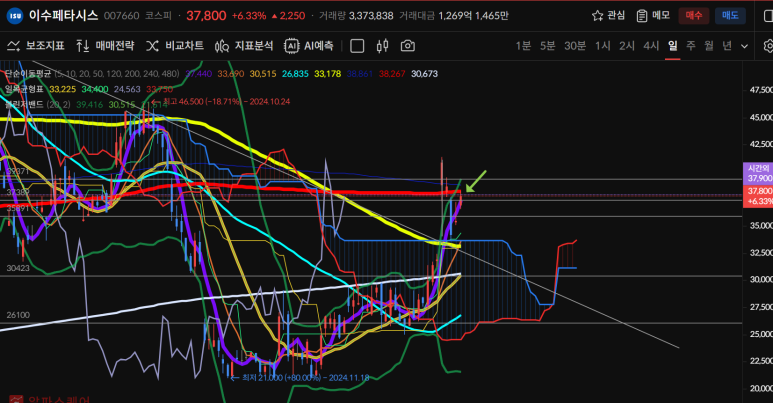Screen dimensions: 773x403
Task: Switch to 4시 timeframe
Action: tap(651, 46)
